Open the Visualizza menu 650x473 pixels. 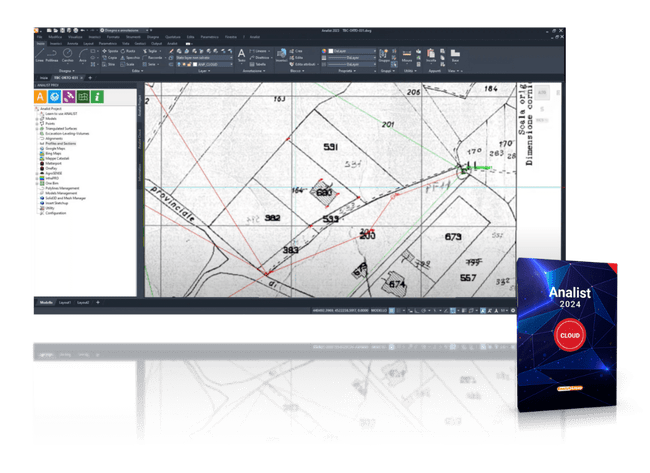(75, 37)
